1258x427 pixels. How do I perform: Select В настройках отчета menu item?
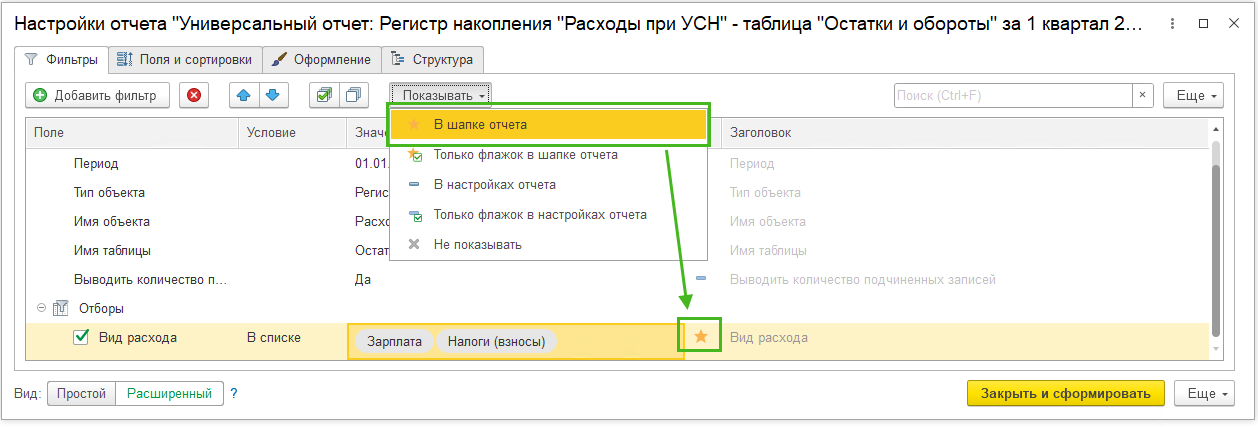[x=548, y=185]
